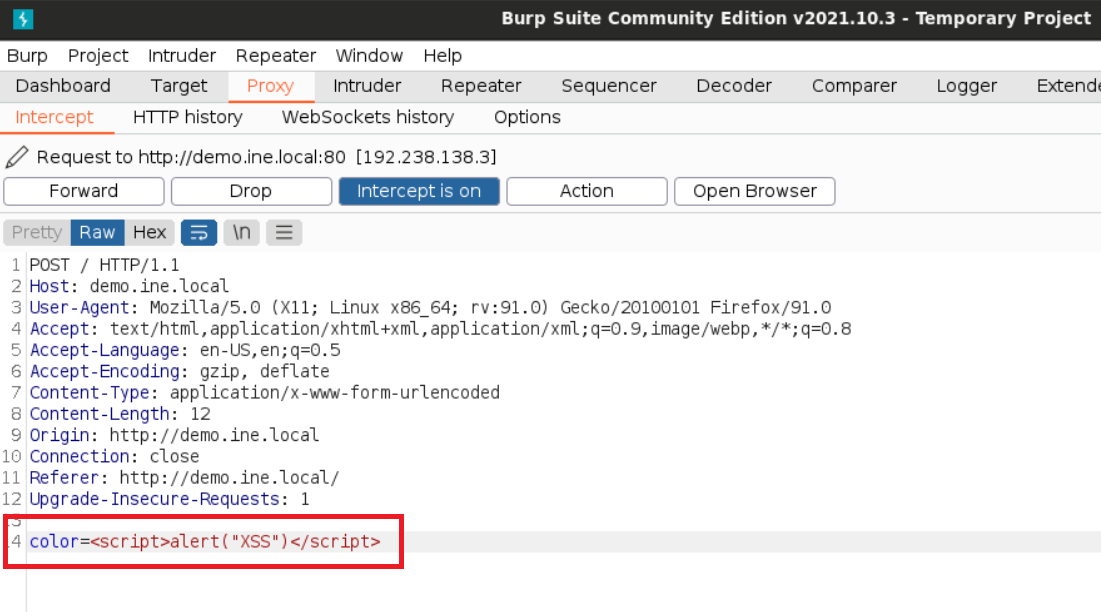Open the Project menu
The width and height of the screenshot is (1101, 612).
(x=98, y=55)
